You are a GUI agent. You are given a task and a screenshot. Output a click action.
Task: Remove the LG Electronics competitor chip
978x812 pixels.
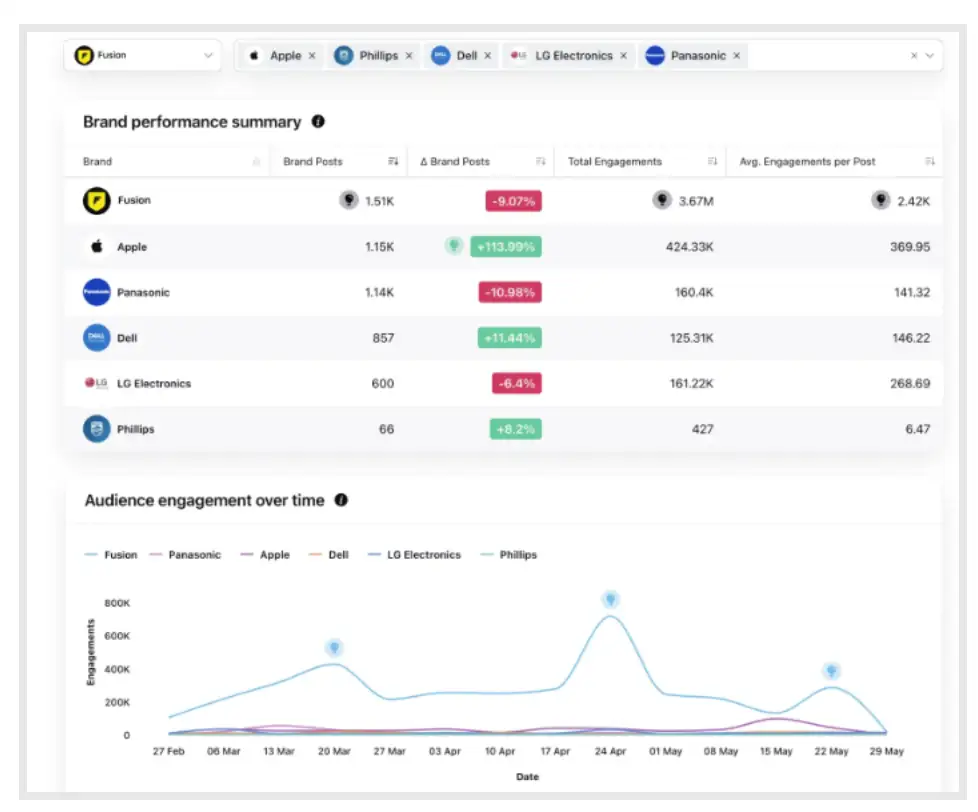point(623,56)
